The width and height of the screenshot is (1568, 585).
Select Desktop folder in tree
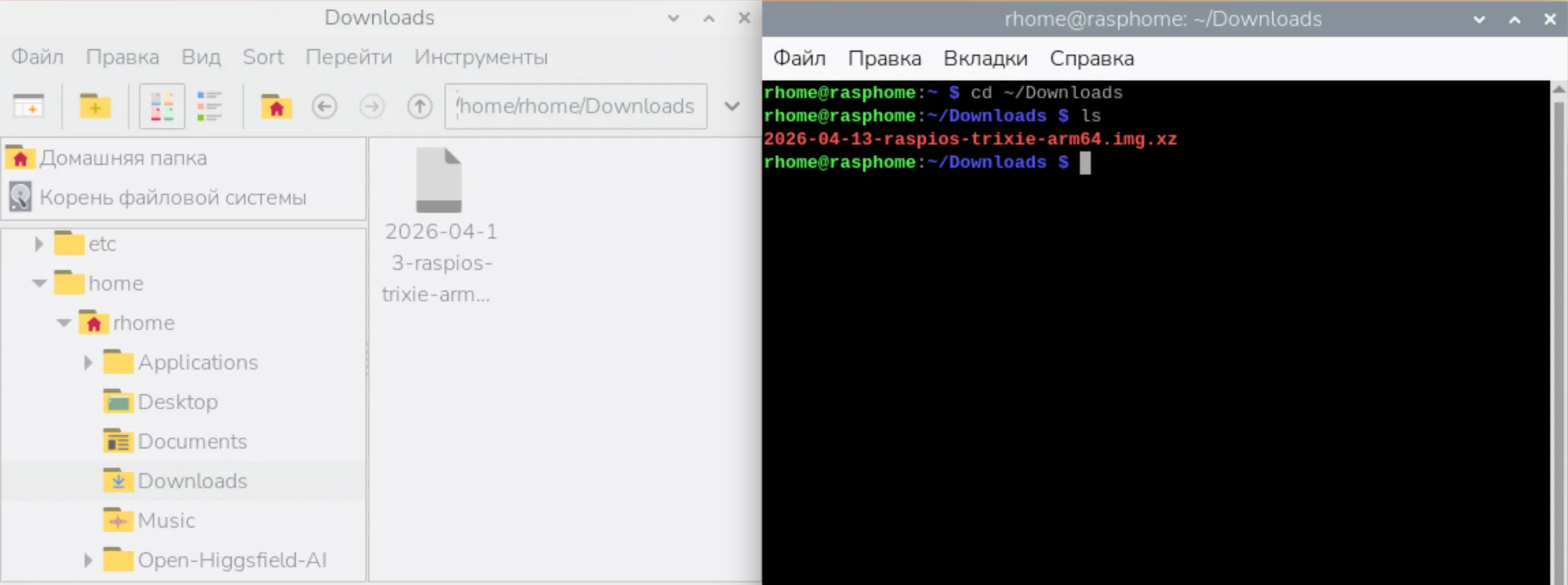[x=177, y=402]
